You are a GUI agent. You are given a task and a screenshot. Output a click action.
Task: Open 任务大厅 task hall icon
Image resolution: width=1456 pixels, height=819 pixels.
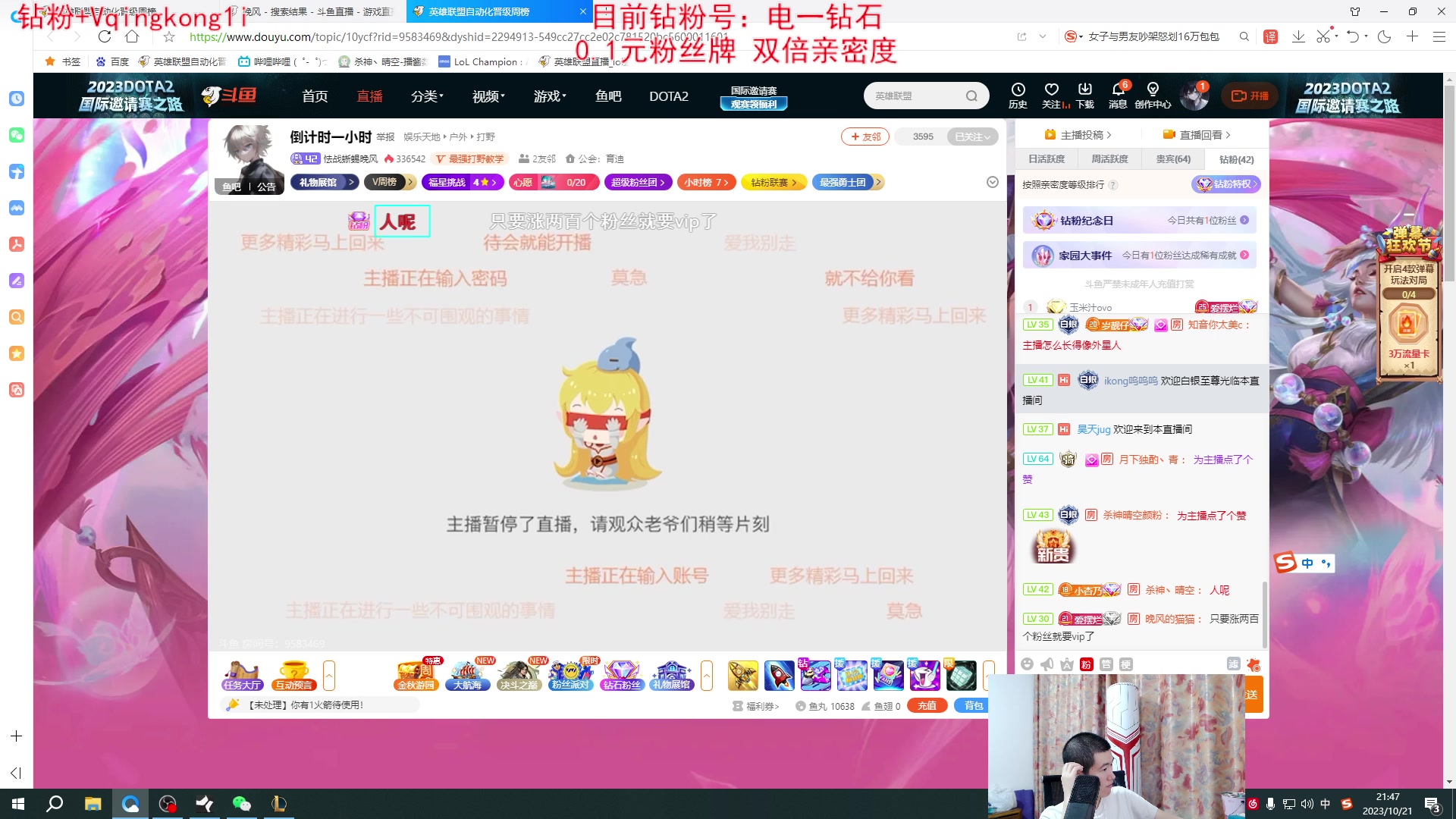[x=242, y=675]
